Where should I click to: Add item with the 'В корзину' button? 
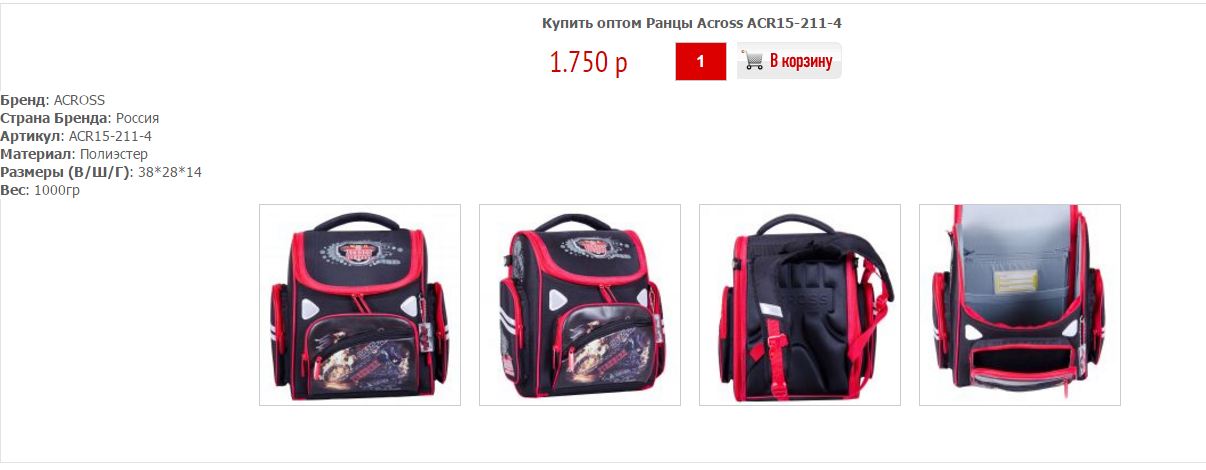coord(789,61)
